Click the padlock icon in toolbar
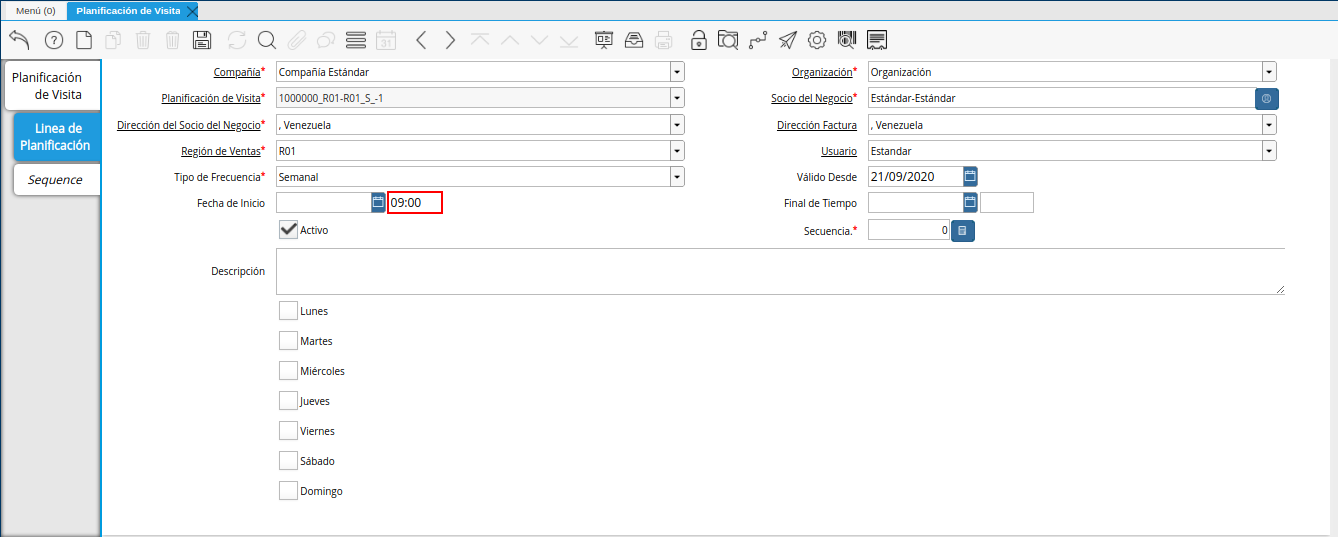The image size is (1338, 537). [x=699, y=40]
